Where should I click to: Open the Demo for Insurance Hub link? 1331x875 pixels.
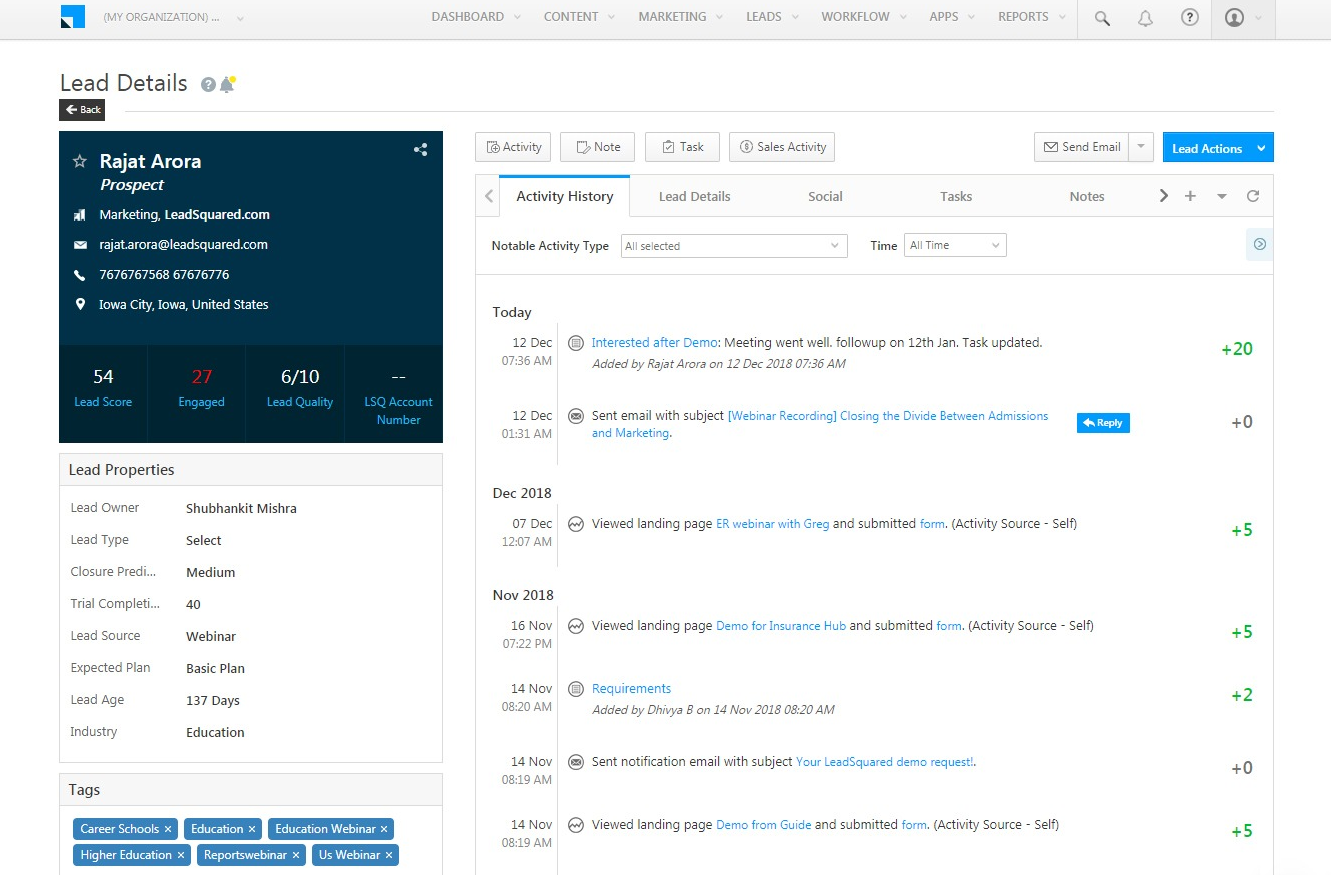(781, 626)
